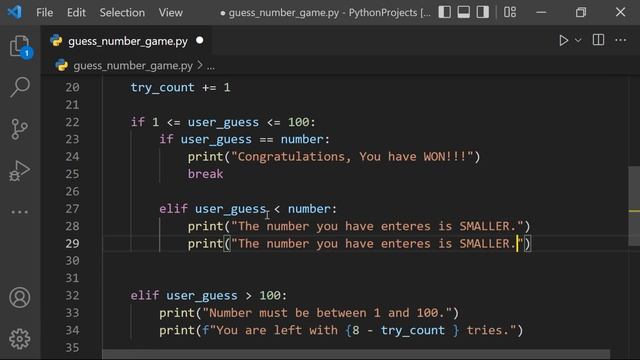This screenshot has width=640, height=360.
Task: Open the Source Control view
Action: click(x=20, y=129)
